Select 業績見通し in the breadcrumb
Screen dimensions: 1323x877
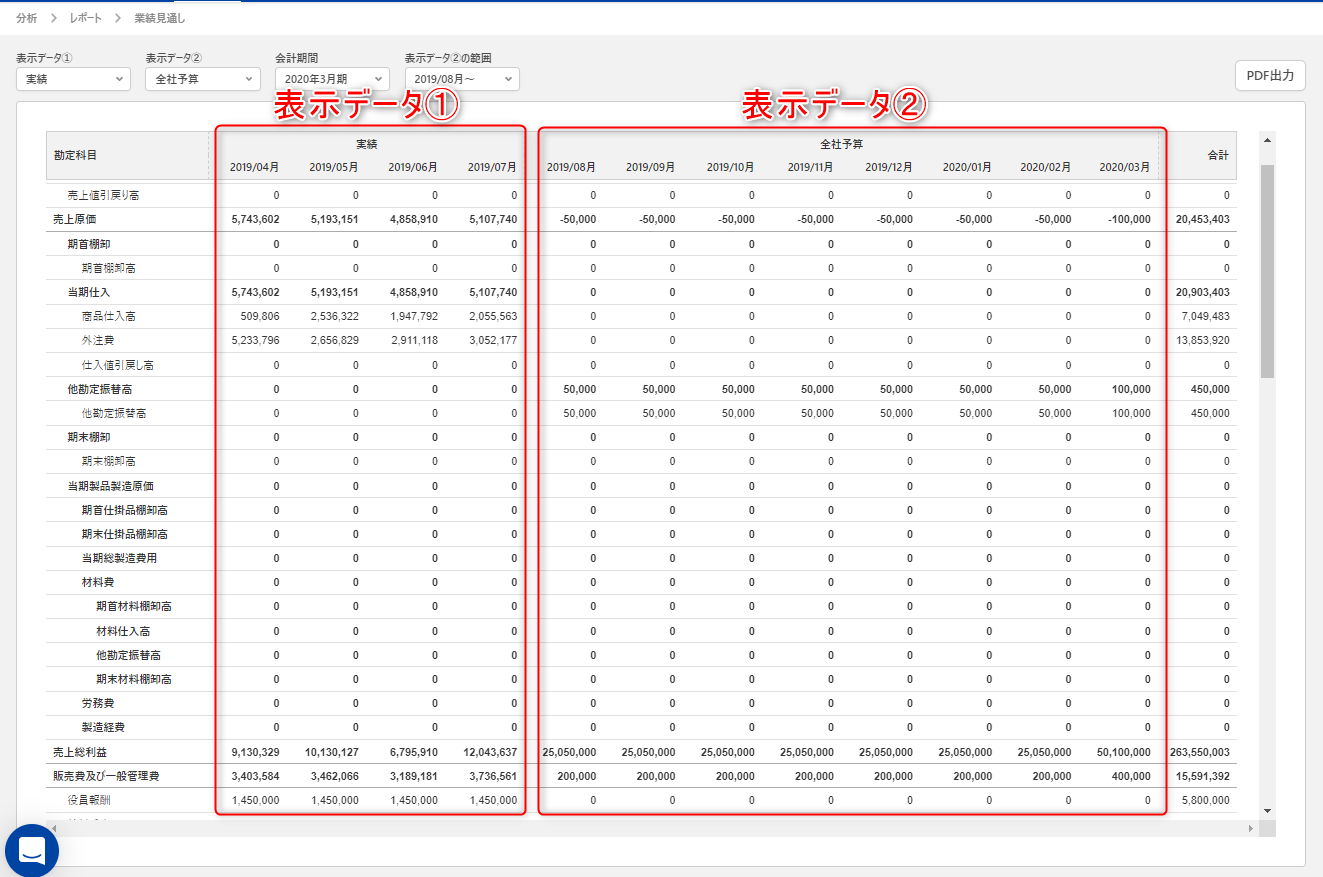coord(160,18)
